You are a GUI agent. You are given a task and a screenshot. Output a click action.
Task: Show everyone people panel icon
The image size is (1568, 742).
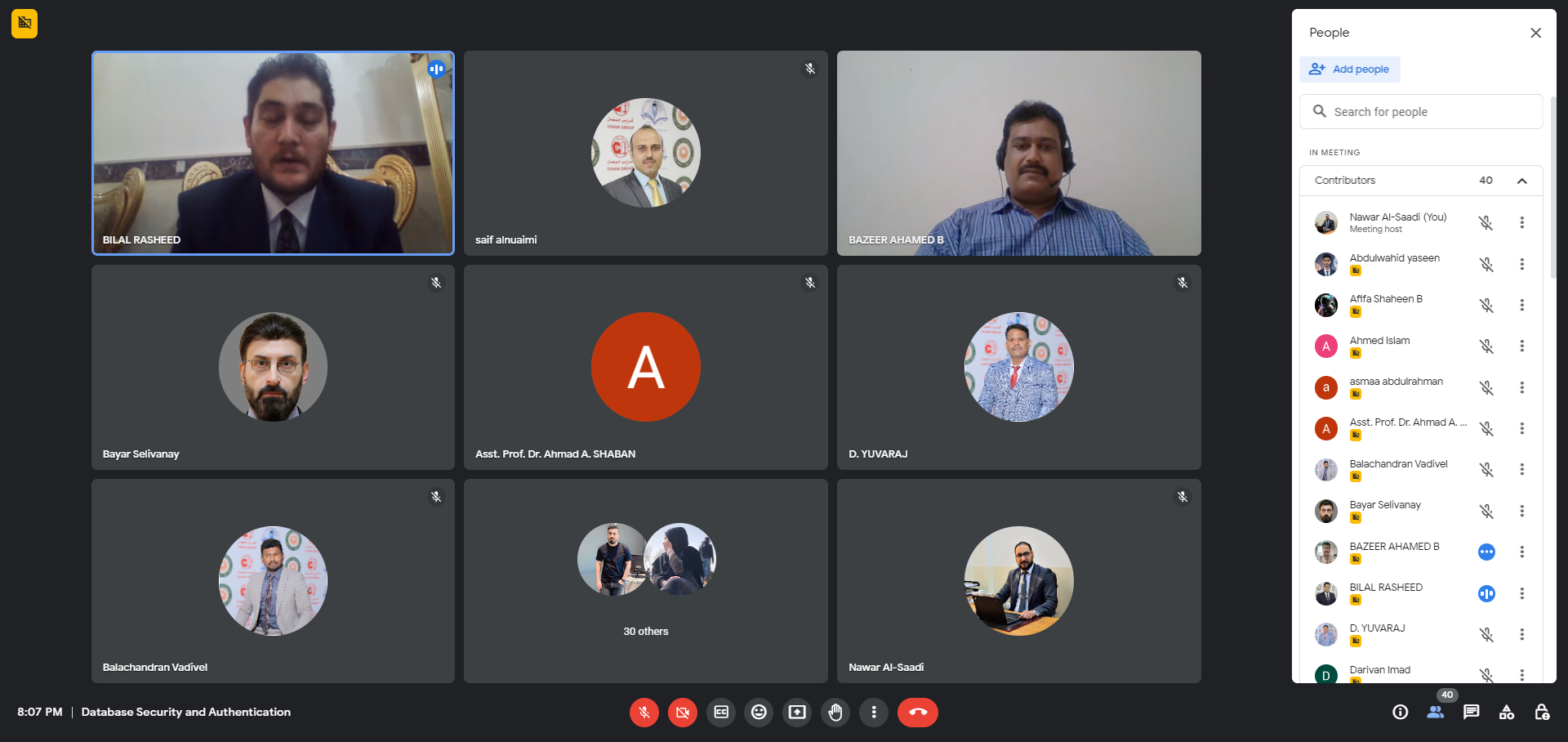[x=1435, y=712]
